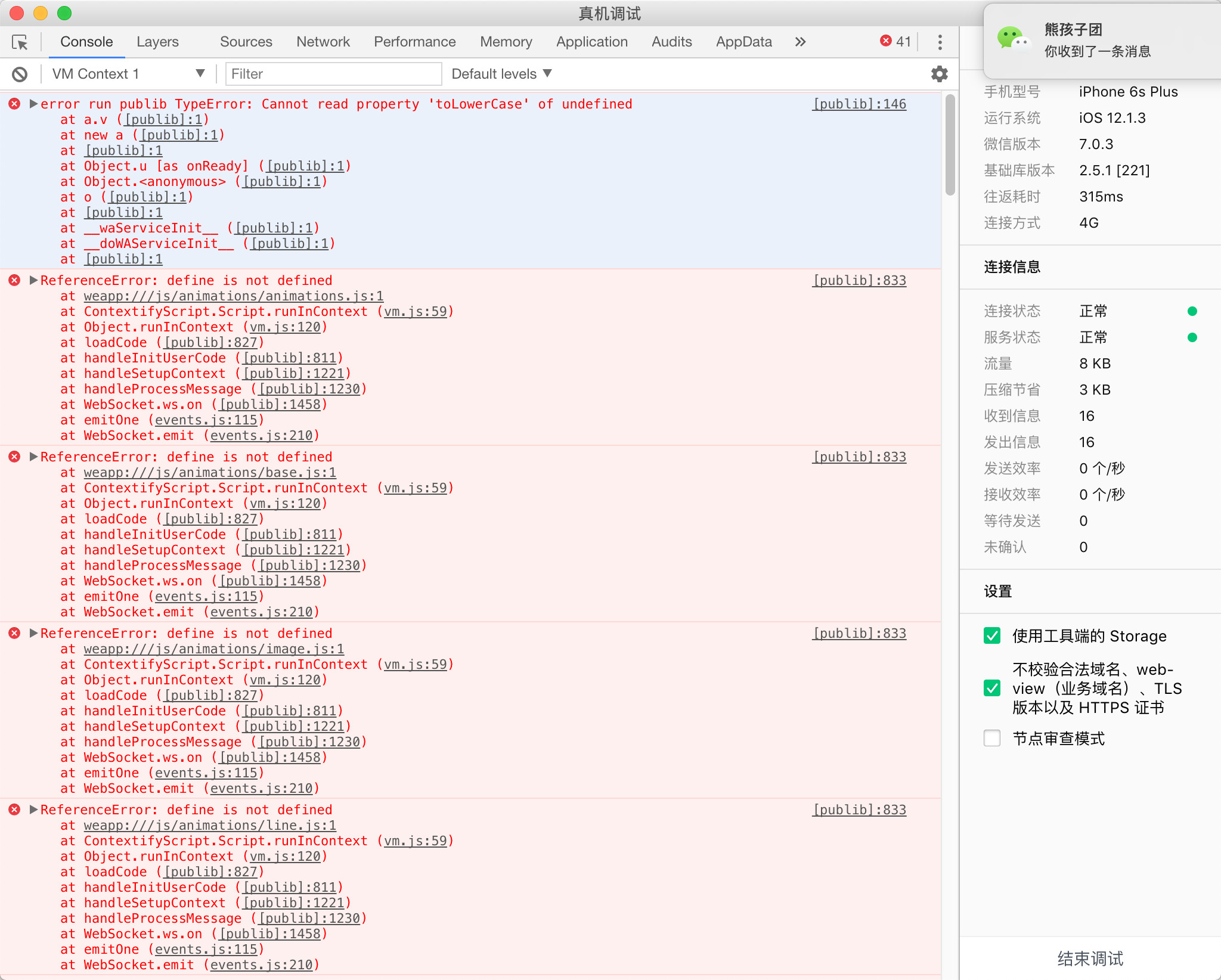Open link weapp:///js/animations/line.js:1
The width and height of the screenshot is (1221, 980).
point(210,825)
